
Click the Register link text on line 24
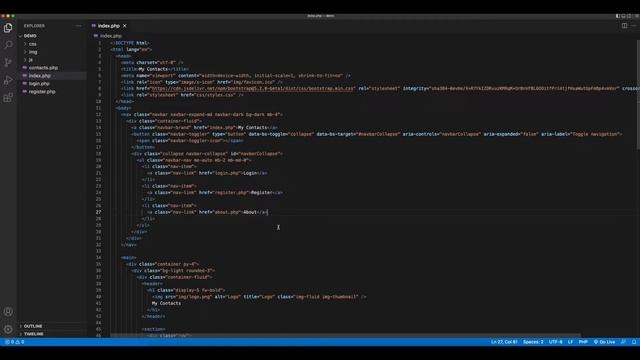pos(262,193)
